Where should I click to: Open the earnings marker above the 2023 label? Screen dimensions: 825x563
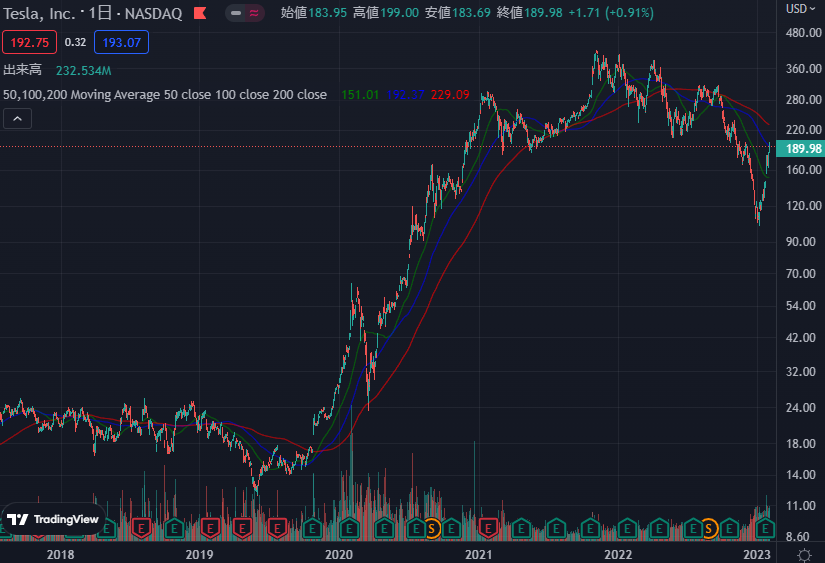point(764,528)
